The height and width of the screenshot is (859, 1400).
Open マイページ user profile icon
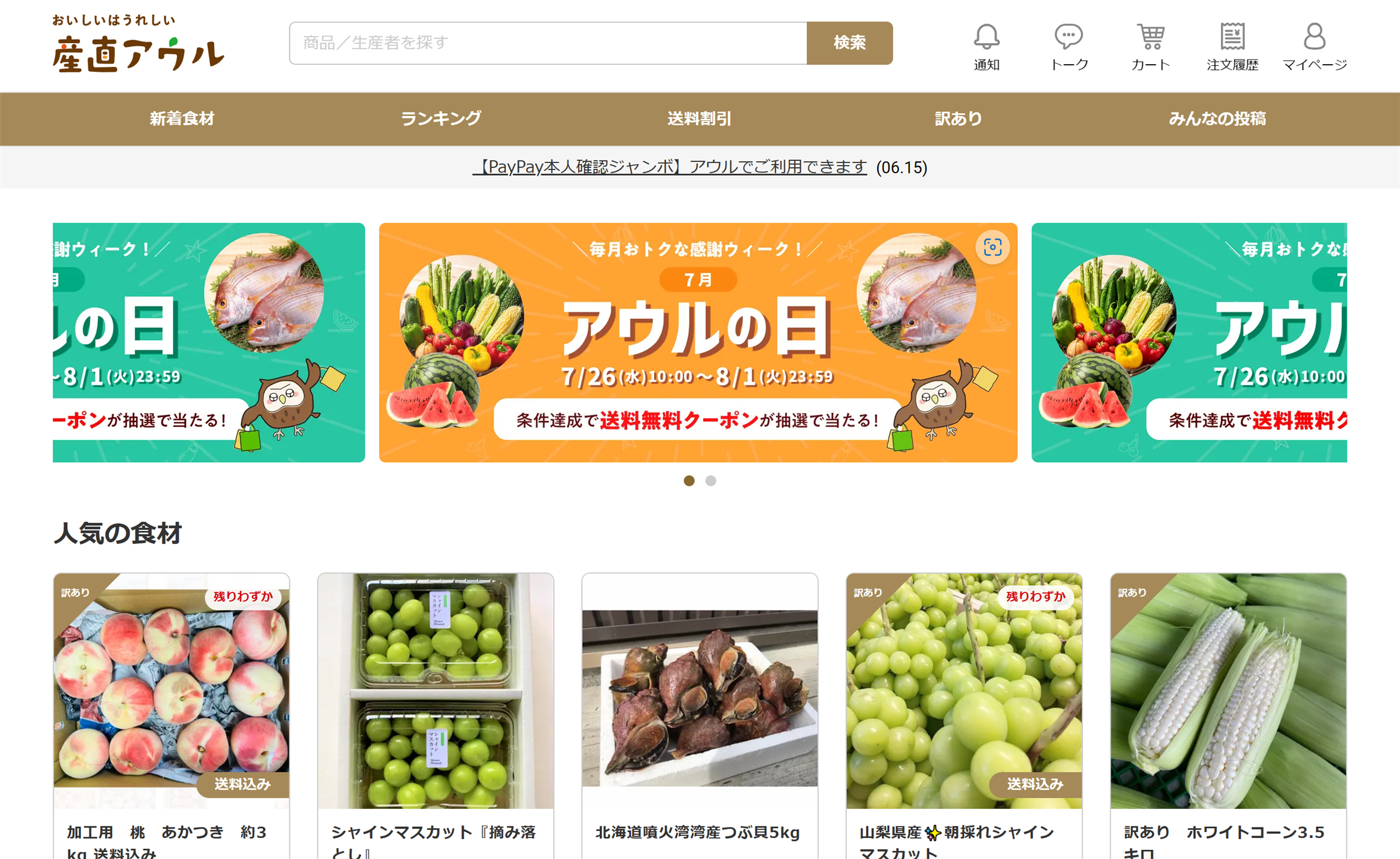point(1314,37)
